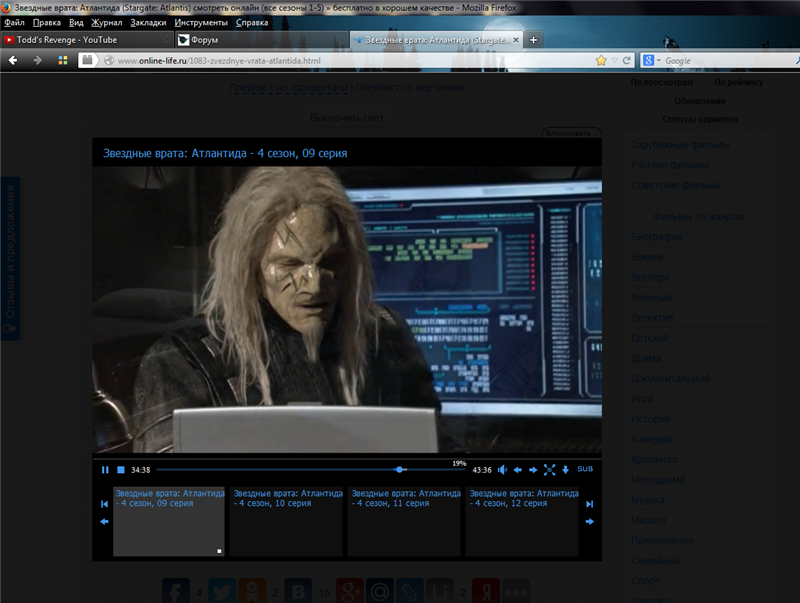The height and width of the screenshot is (603, 800).
Task: Go forward with the browser forward arrow
Action: [x=38, y=61]
